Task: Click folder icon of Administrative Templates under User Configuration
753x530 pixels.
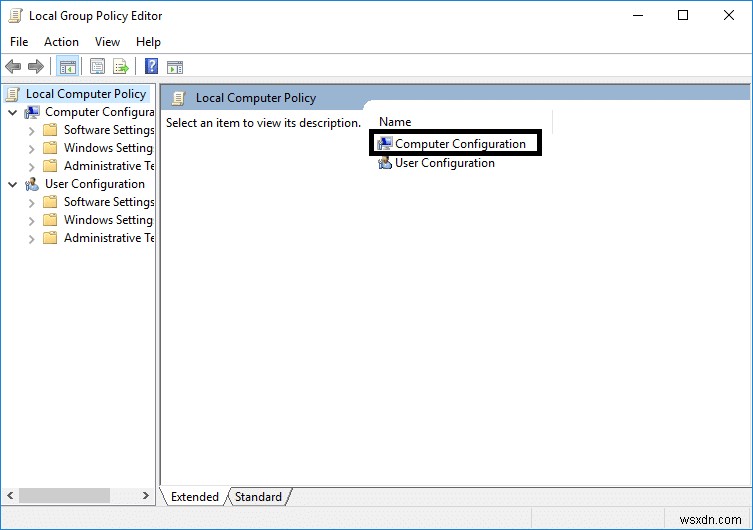Action: coord(50,238)
